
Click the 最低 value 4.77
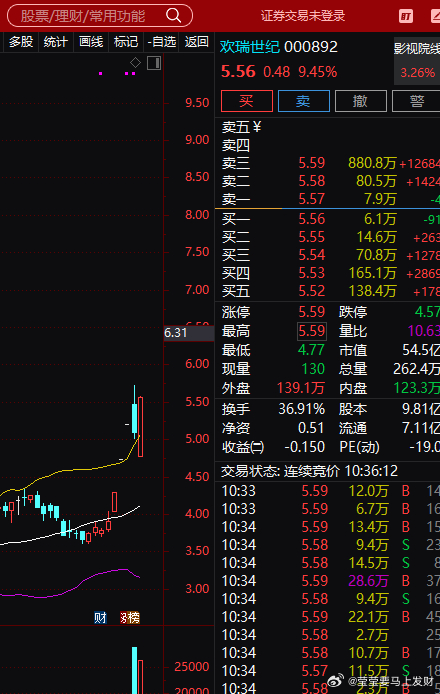(312, 350)
